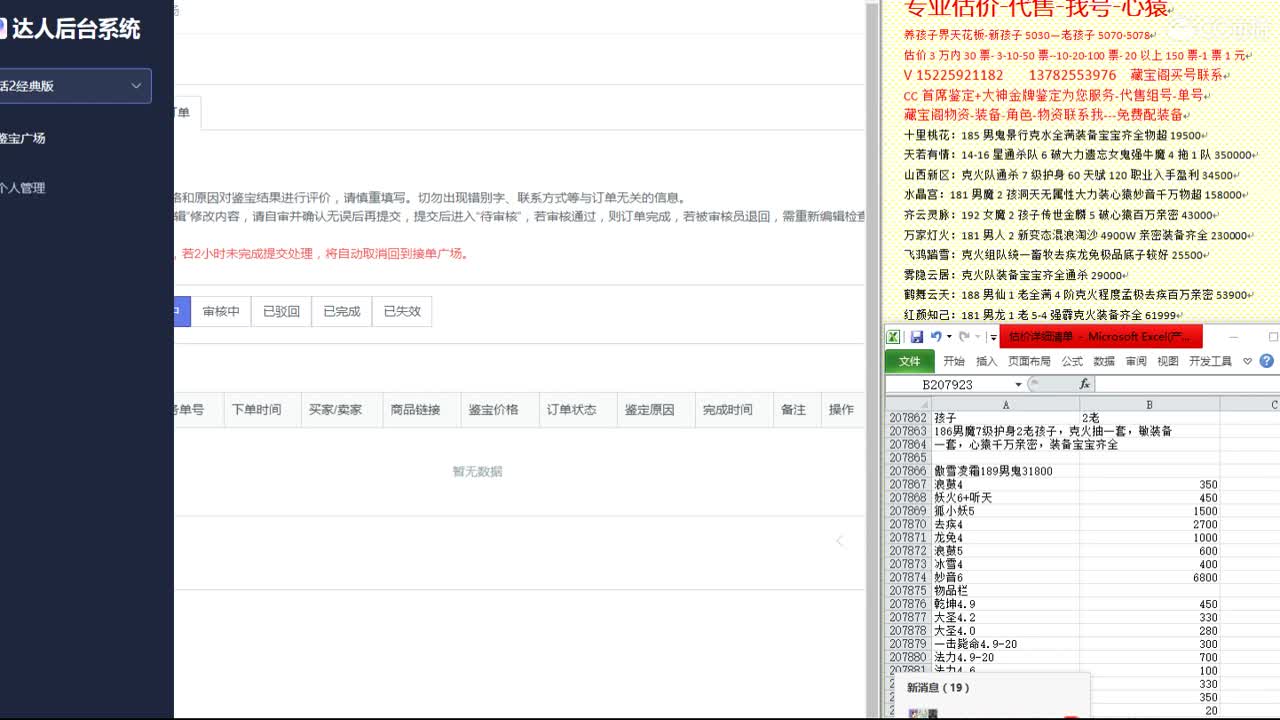Screen dimensions: 1280x720
Task: Filter orders by 已失效 status
Action: click(402, 311)
